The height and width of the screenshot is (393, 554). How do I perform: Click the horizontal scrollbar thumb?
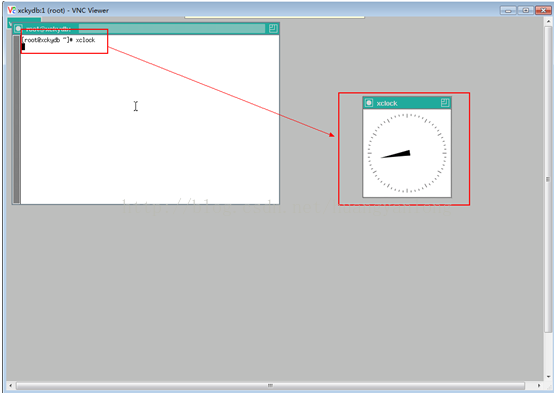pos(270,385)
